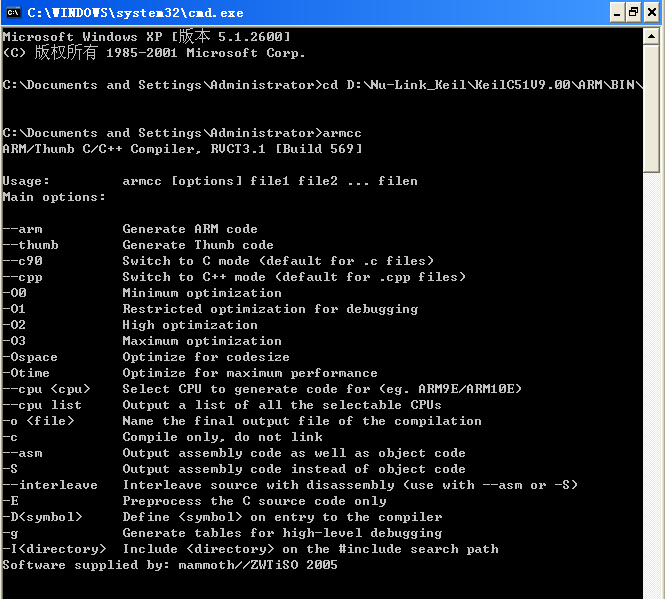Click the '--asm' option
The height and width of the screenshot is (599, 665).
point(22,453)
